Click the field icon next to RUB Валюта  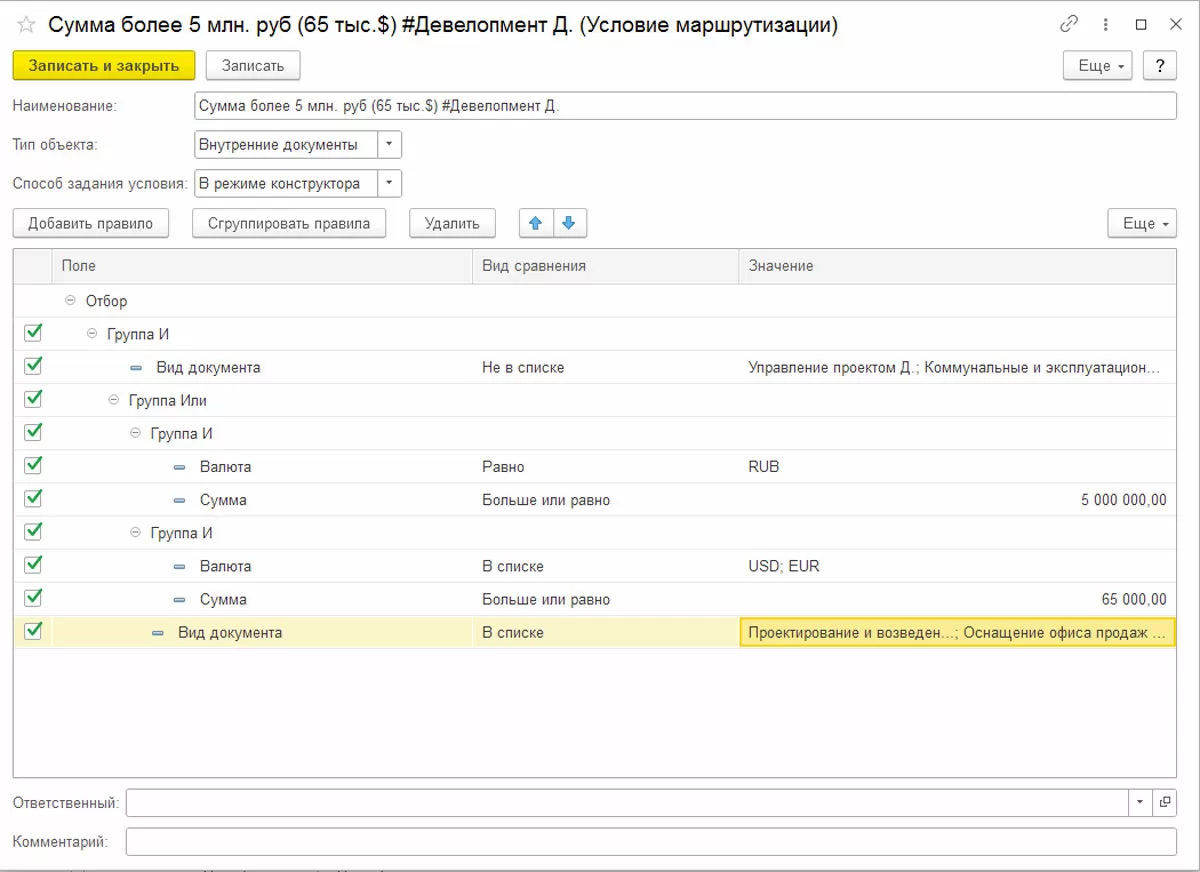[x=179, y=467]
